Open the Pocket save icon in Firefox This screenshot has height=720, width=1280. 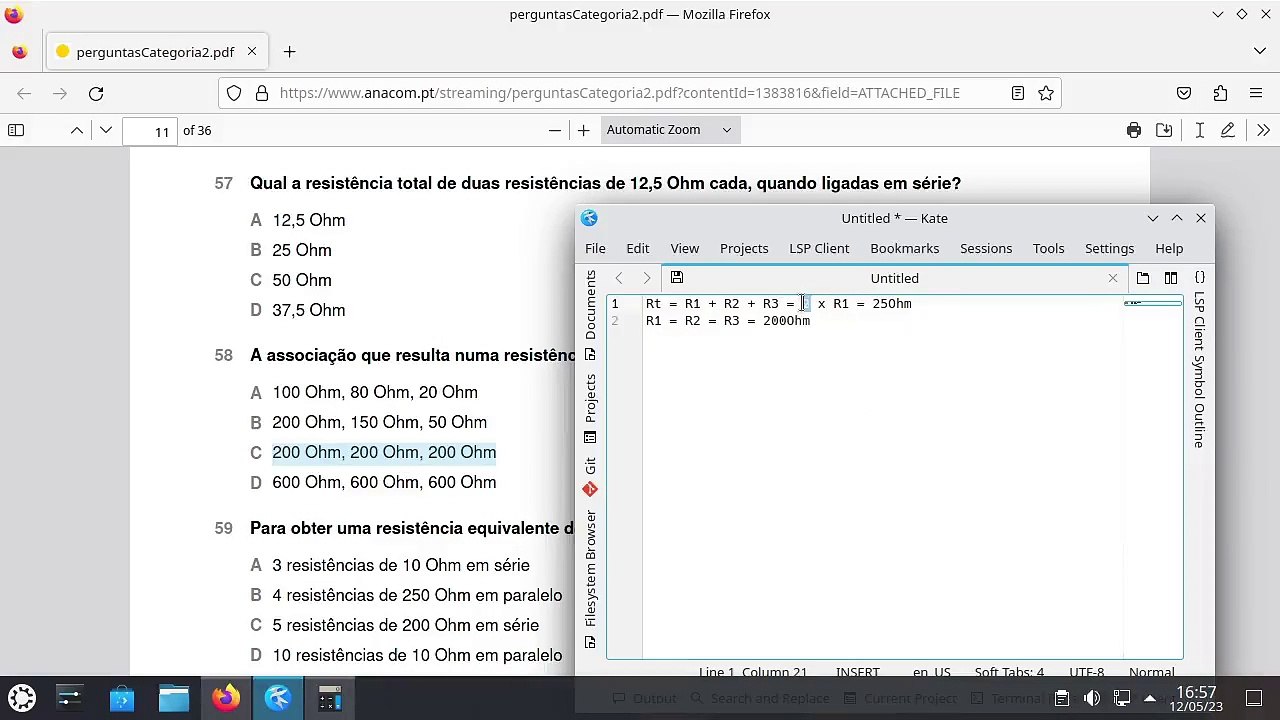click(1184, 93)
